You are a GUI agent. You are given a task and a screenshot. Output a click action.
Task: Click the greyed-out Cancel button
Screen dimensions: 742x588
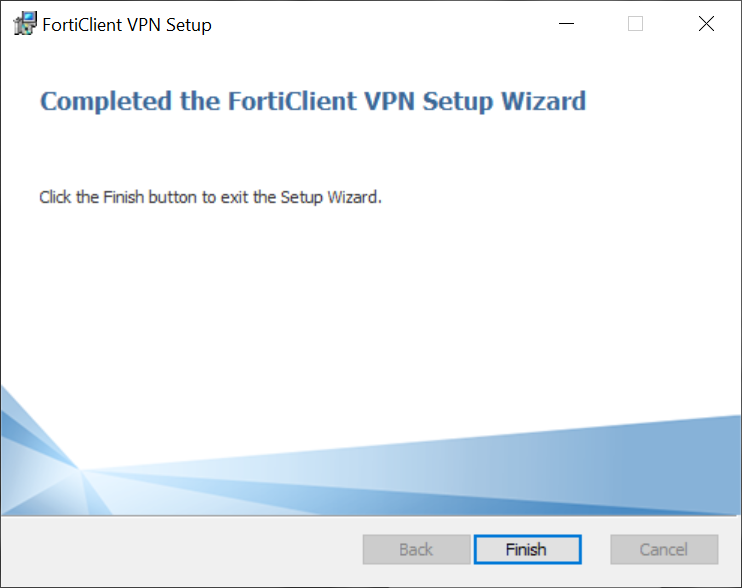point(664,549)
